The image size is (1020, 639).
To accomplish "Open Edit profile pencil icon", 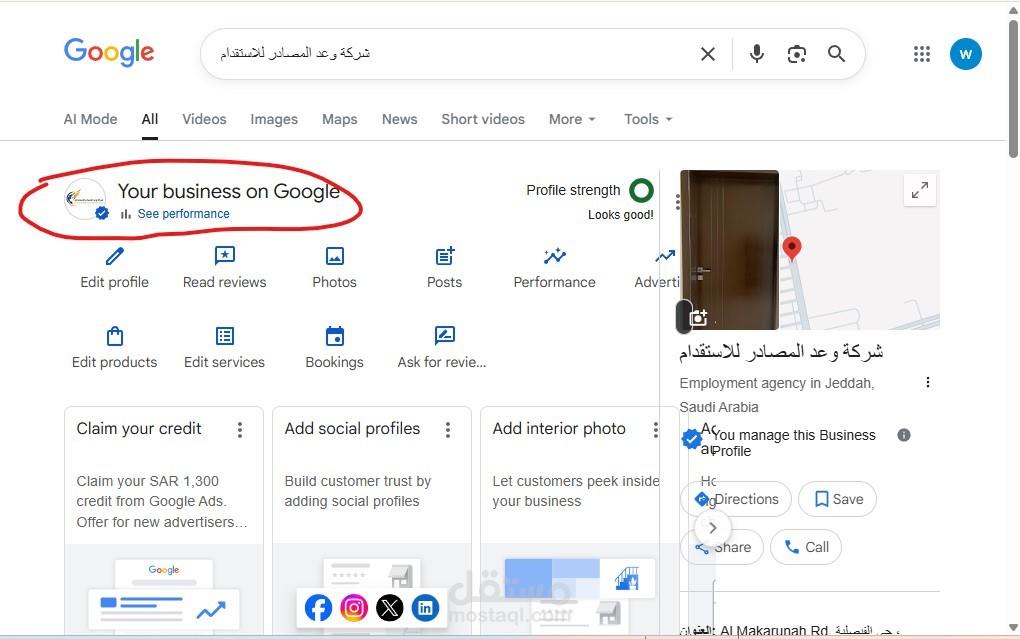I will tap(114, 256).
